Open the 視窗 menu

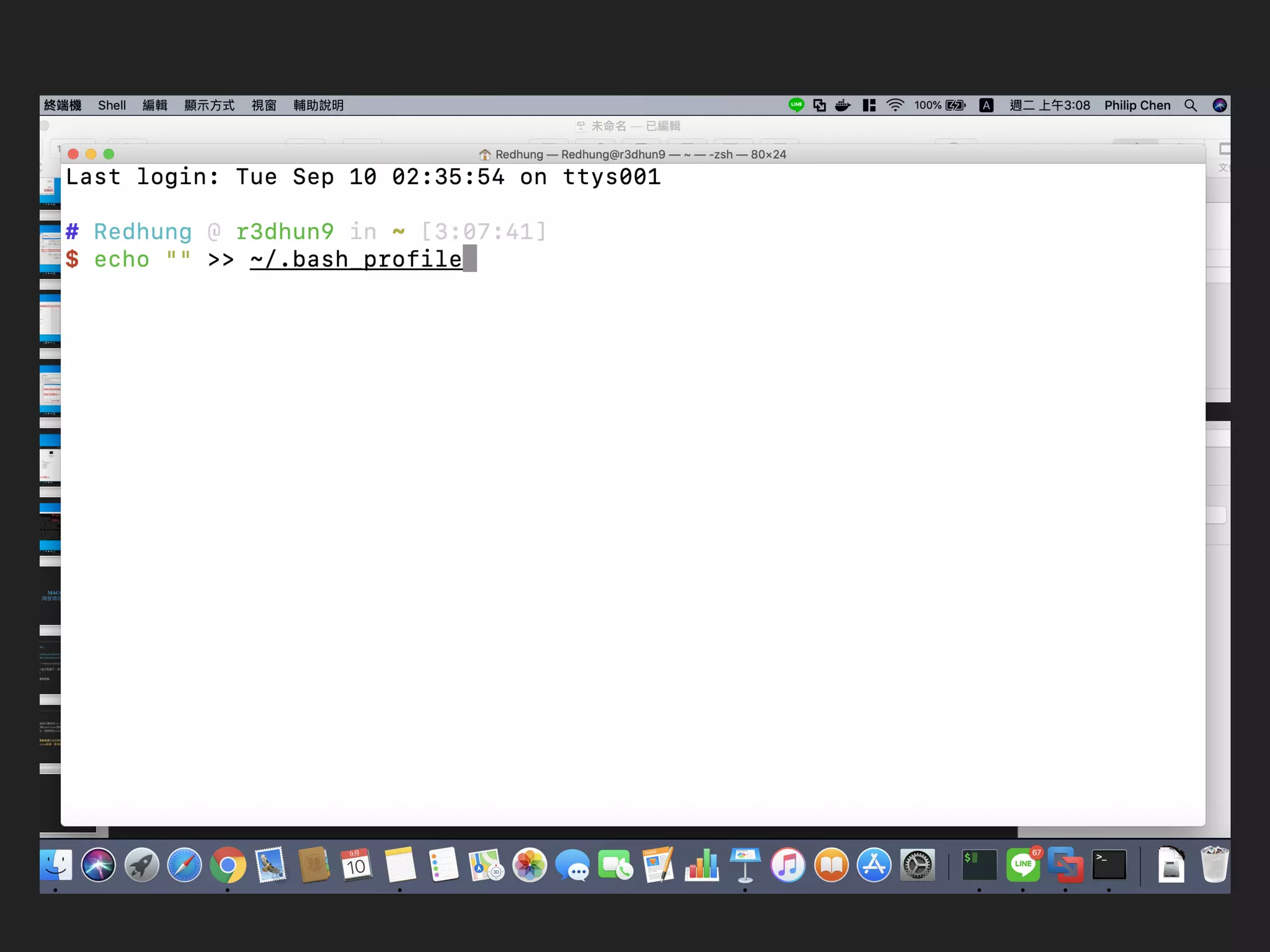(264, 105)
